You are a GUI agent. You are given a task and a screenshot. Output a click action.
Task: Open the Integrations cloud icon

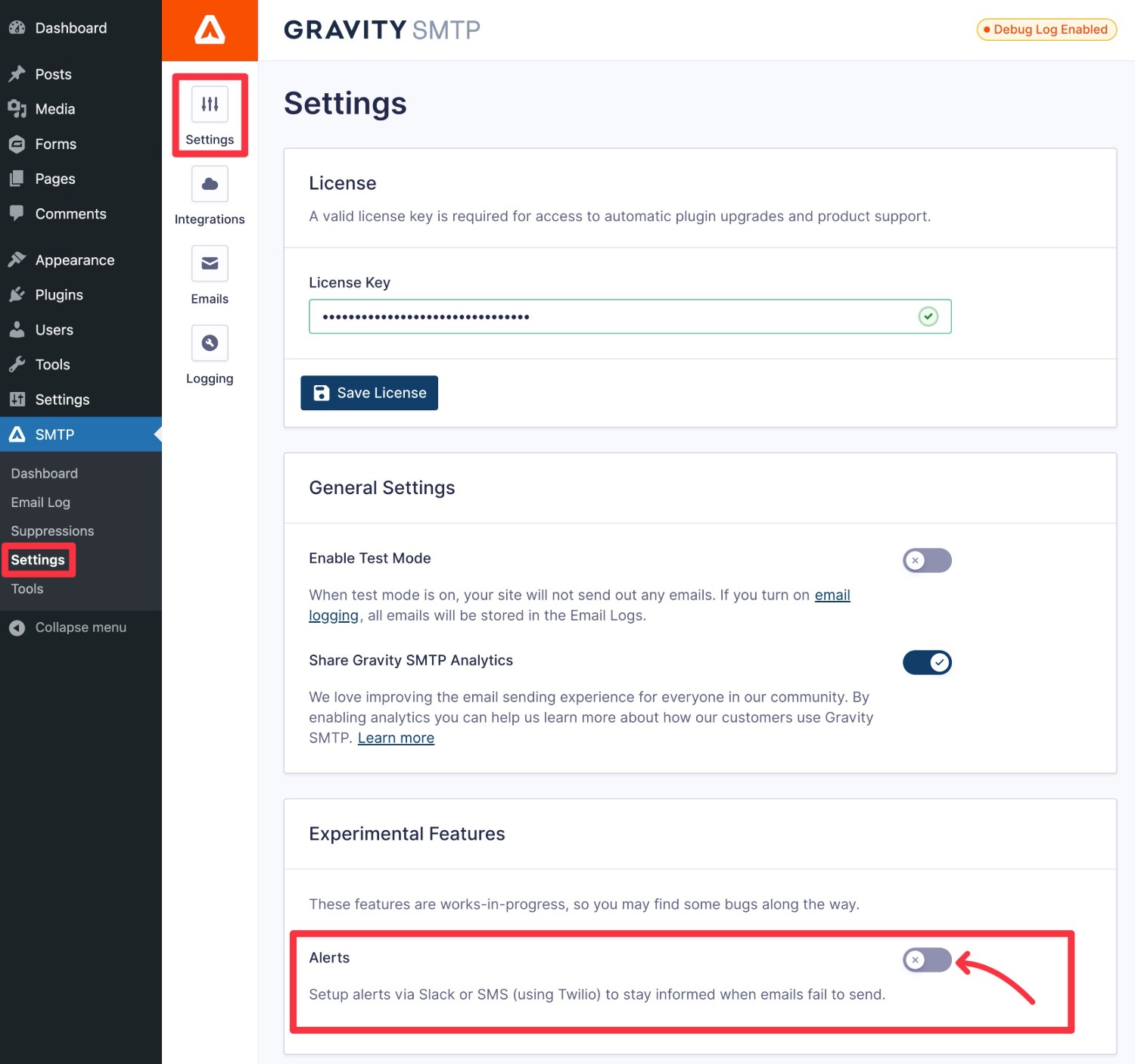210,184
